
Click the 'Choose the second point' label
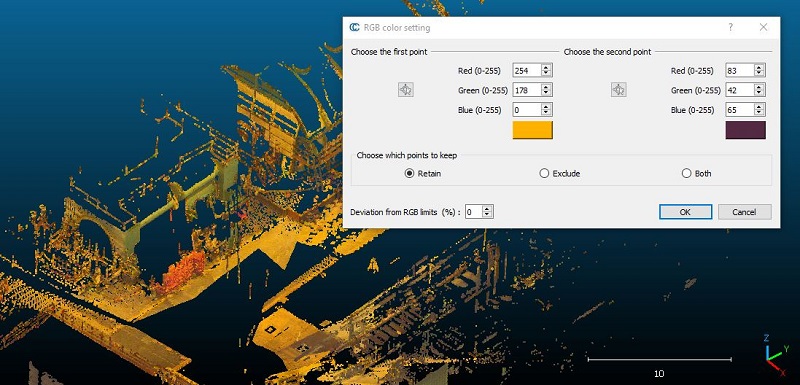(x=607, y=52)
